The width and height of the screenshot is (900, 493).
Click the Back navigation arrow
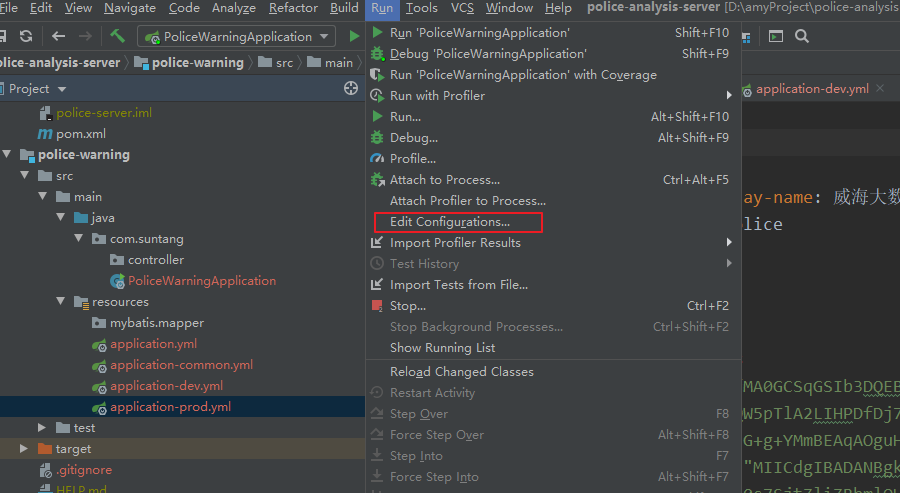pyautogui.click(x=59, y=36)
